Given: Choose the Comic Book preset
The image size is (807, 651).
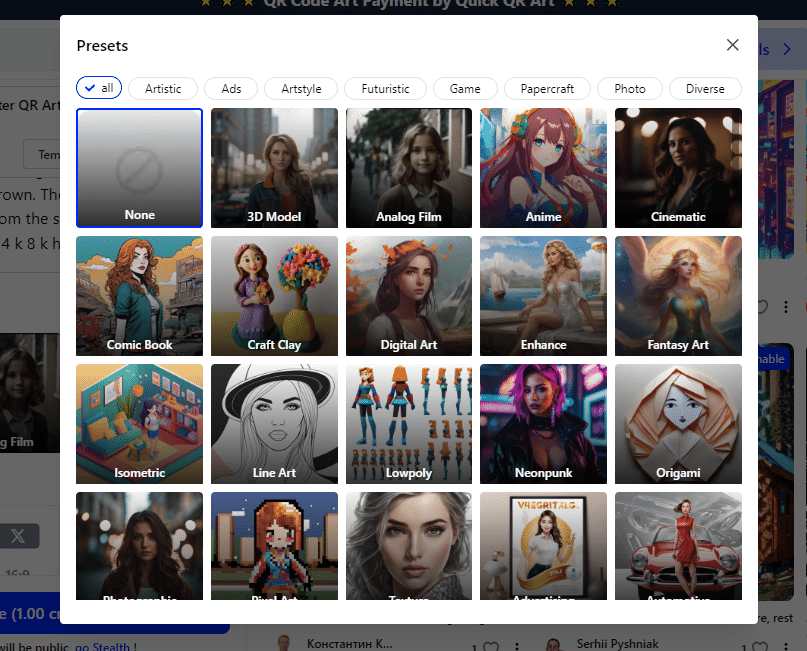Looking at the screenshot, I should [x=139, y=296].
